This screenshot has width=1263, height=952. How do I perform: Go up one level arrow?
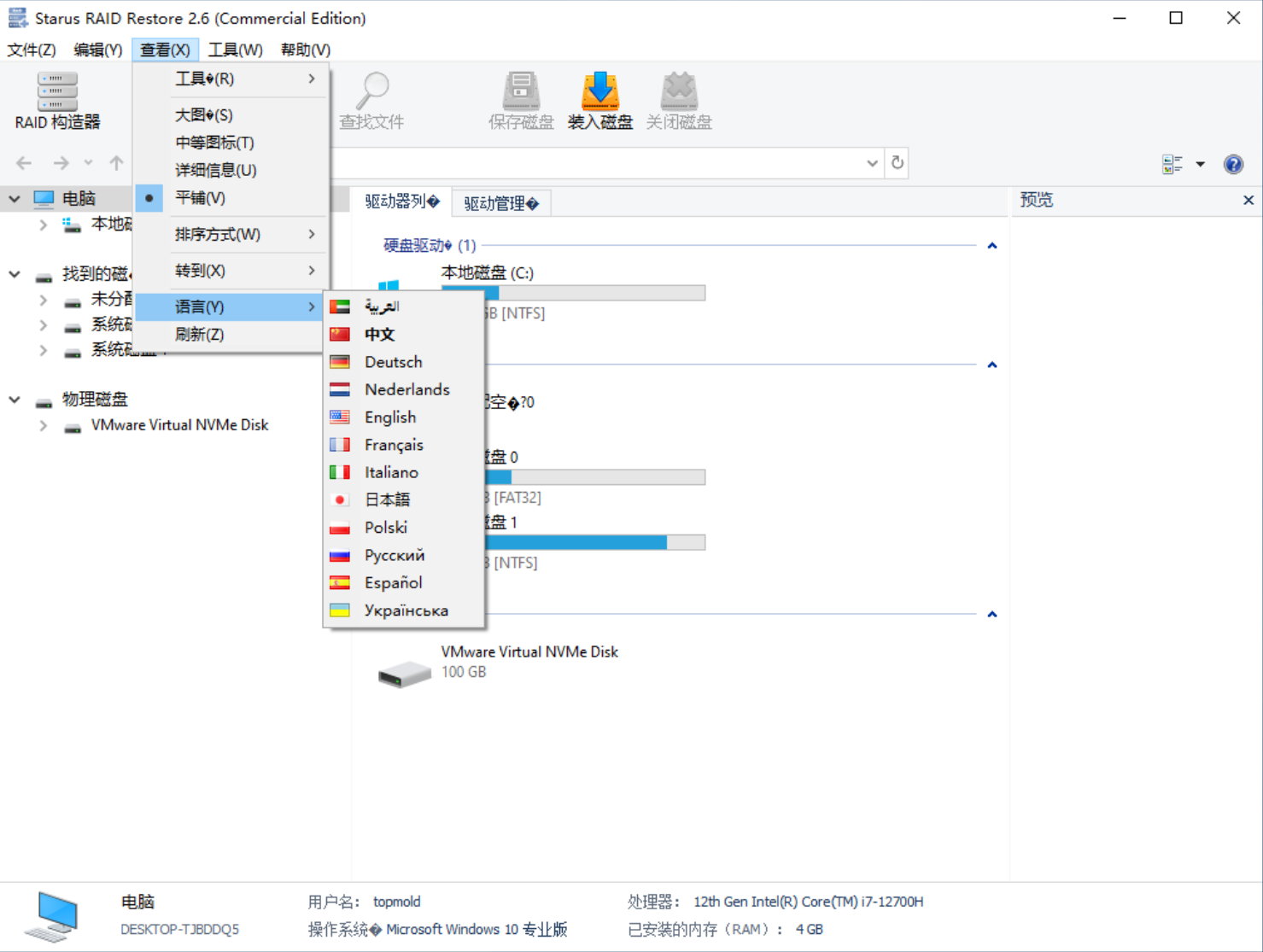(x=116, y=162)
